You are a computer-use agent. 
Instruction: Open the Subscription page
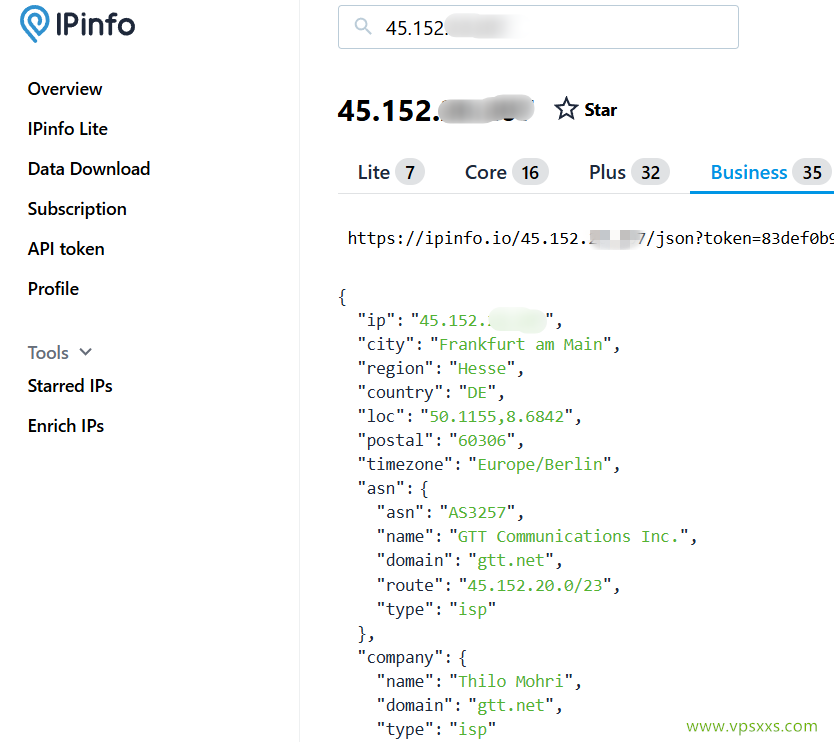pos(77,209)
